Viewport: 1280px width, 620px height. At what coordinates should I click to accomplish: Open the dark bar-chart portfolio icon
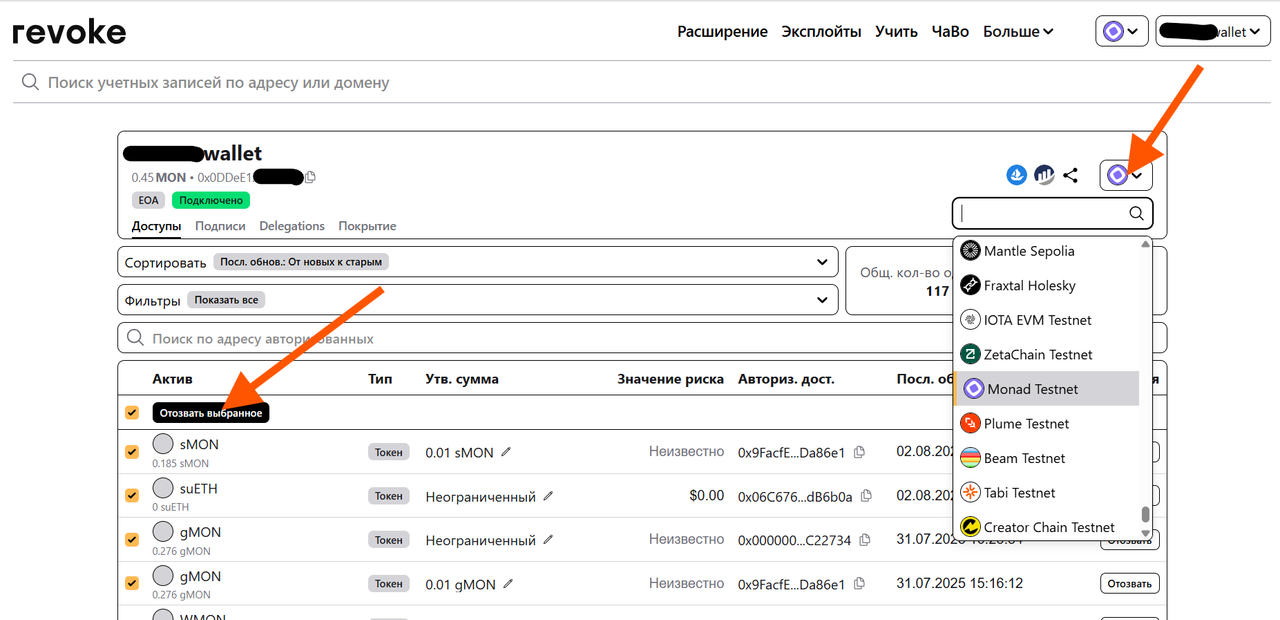pos(1044,175)
